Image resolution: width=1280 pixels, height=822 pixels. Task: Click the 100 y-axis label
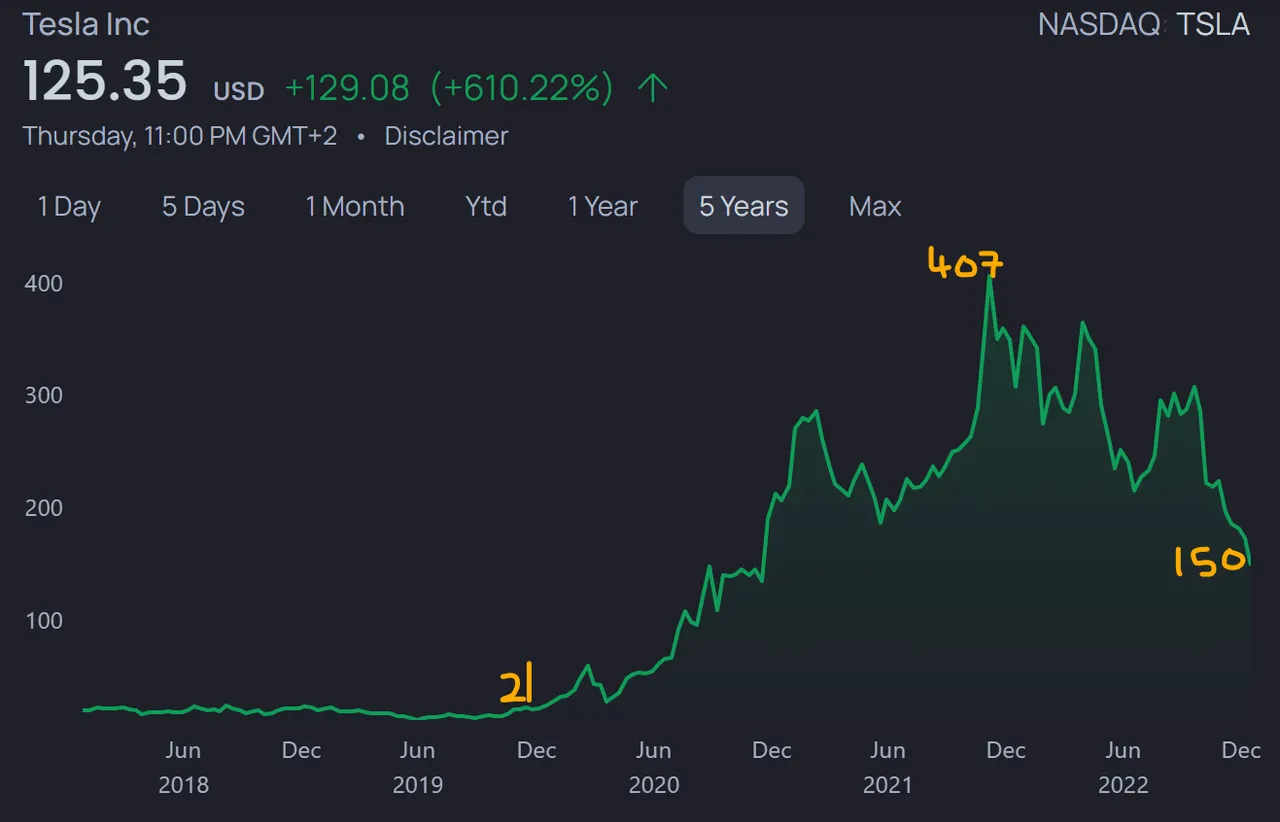(x=43, y=620)
